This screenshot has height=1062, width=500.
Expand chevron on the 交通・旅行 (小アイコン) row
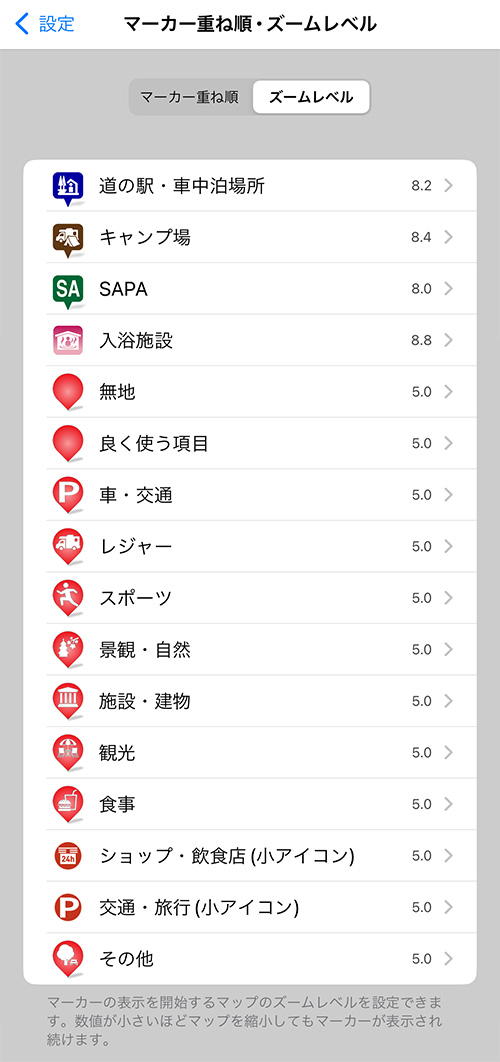coord(448,907)
